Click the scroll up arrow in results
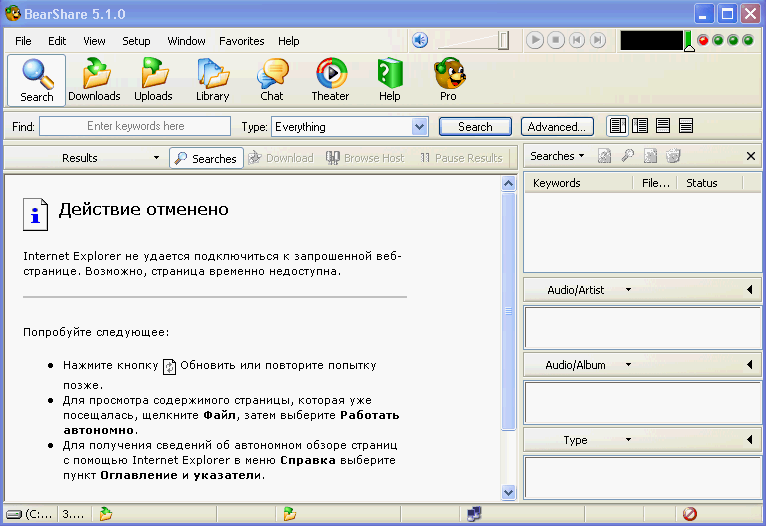The height and width of the screenshot is (526, 766). 509,184
